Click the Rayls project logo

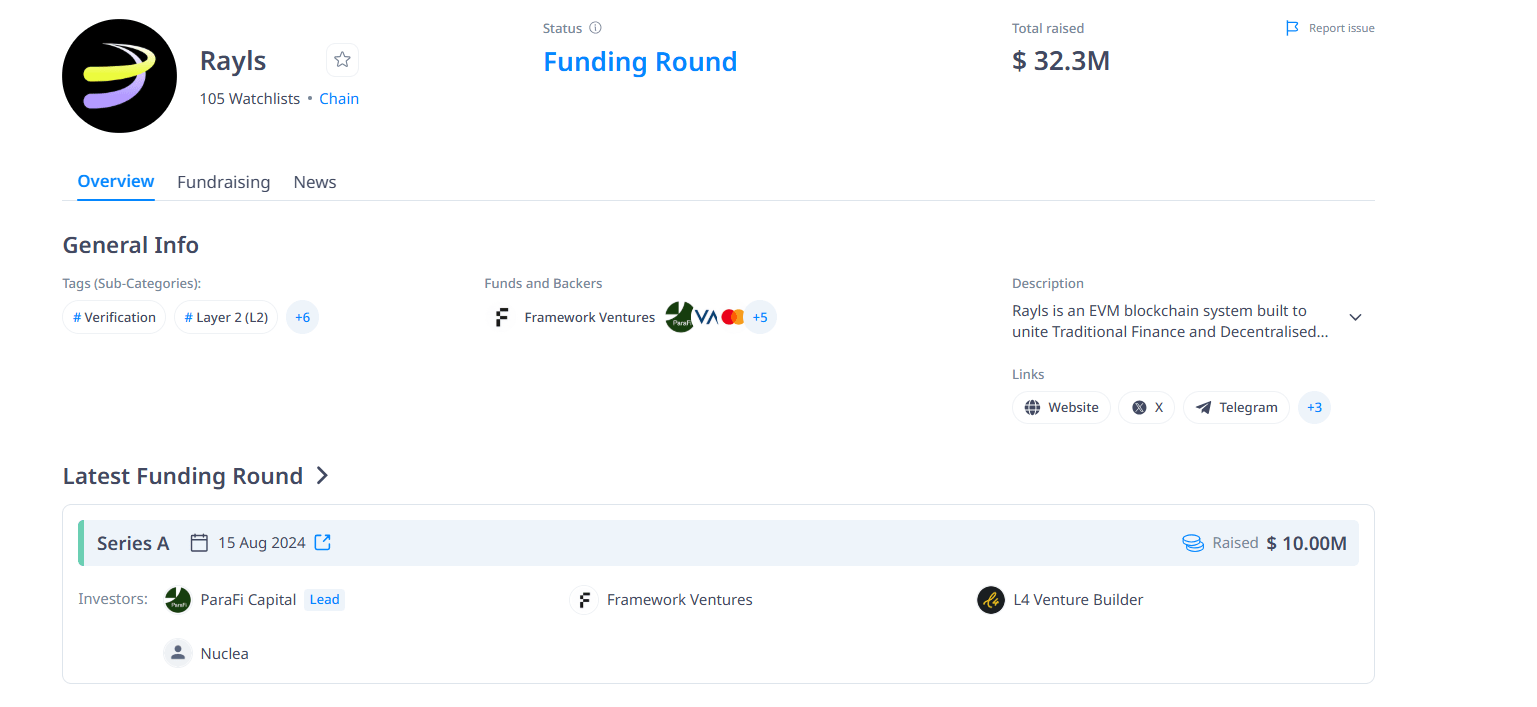pyautogui.click(x=119, y=76)
